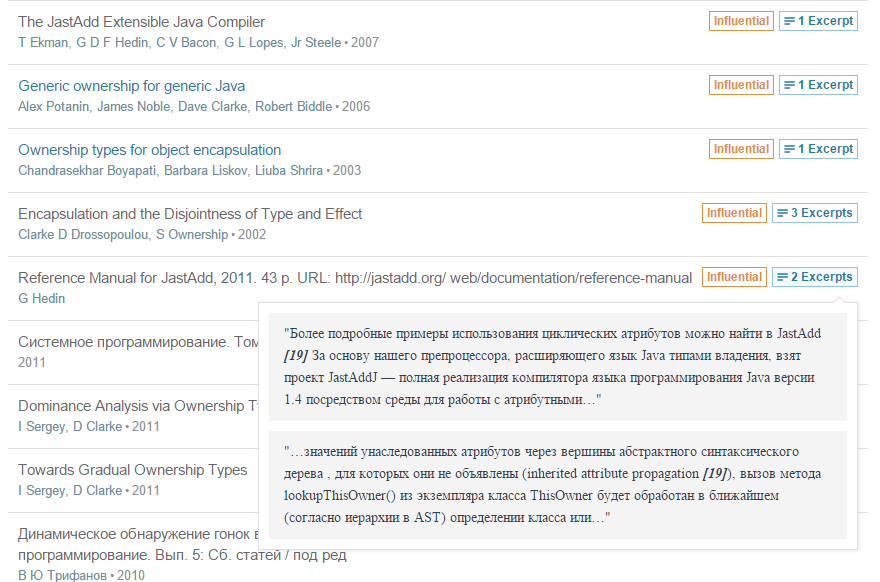Open 'The JastAdd Extensible Java Compiler' paper

pyautogui.click(x=141, y=22)
